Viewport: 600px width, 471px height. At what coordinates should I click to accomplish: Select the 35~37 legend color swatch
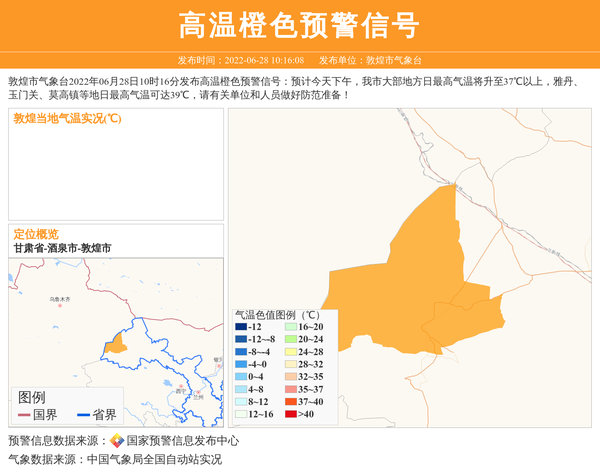pos(291,389)
